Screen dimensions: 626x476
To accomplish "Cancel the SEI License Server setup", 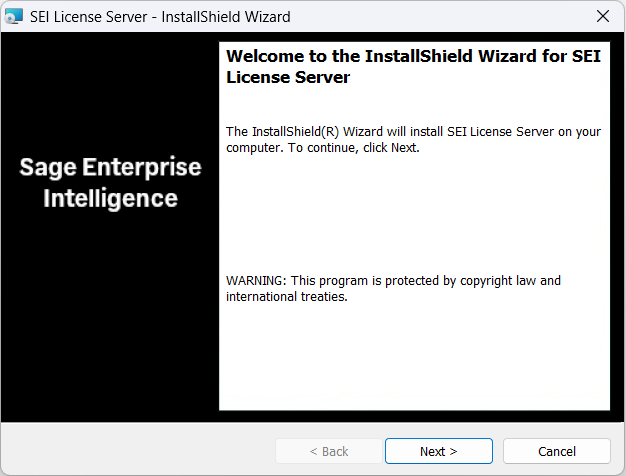I will [x=556, y=451].
